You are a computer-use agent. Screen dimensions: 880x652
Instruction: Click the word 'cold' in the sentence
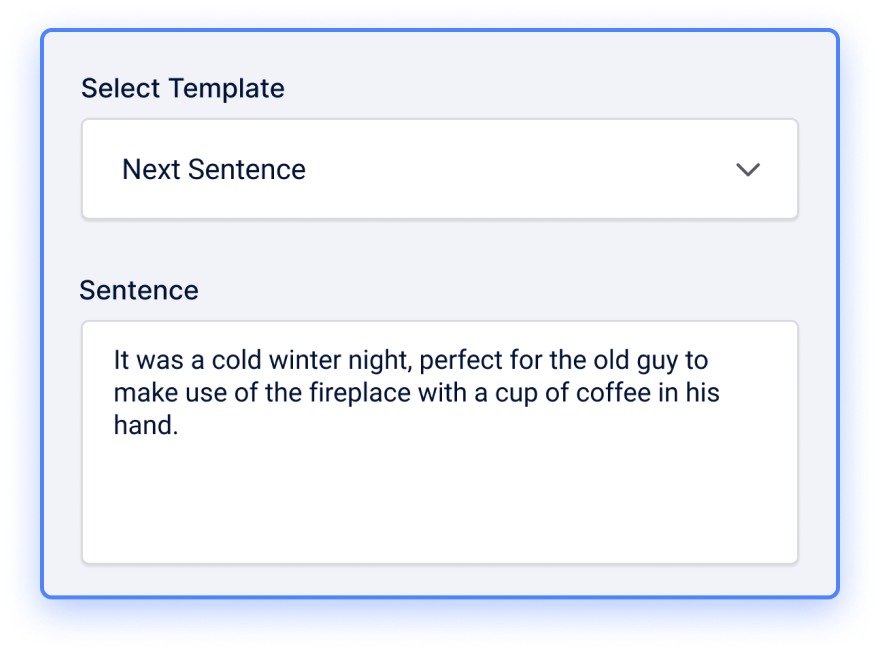tap(236, 360)
